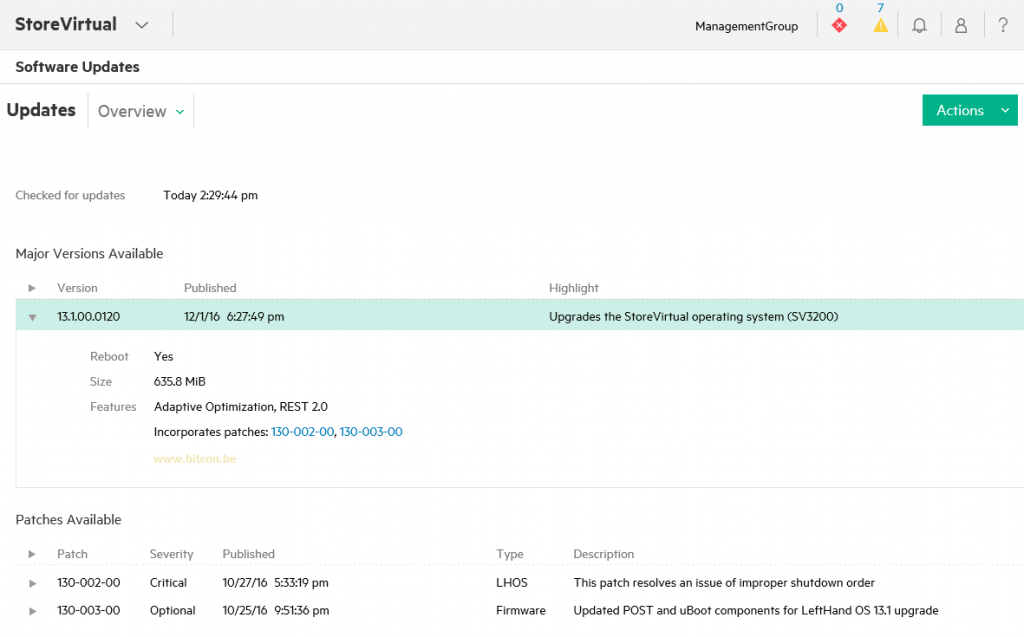Expand patch 130-002-00 row
This screenshot has height=637, width=1024.
pyautogui.click(x=32, y=583)
